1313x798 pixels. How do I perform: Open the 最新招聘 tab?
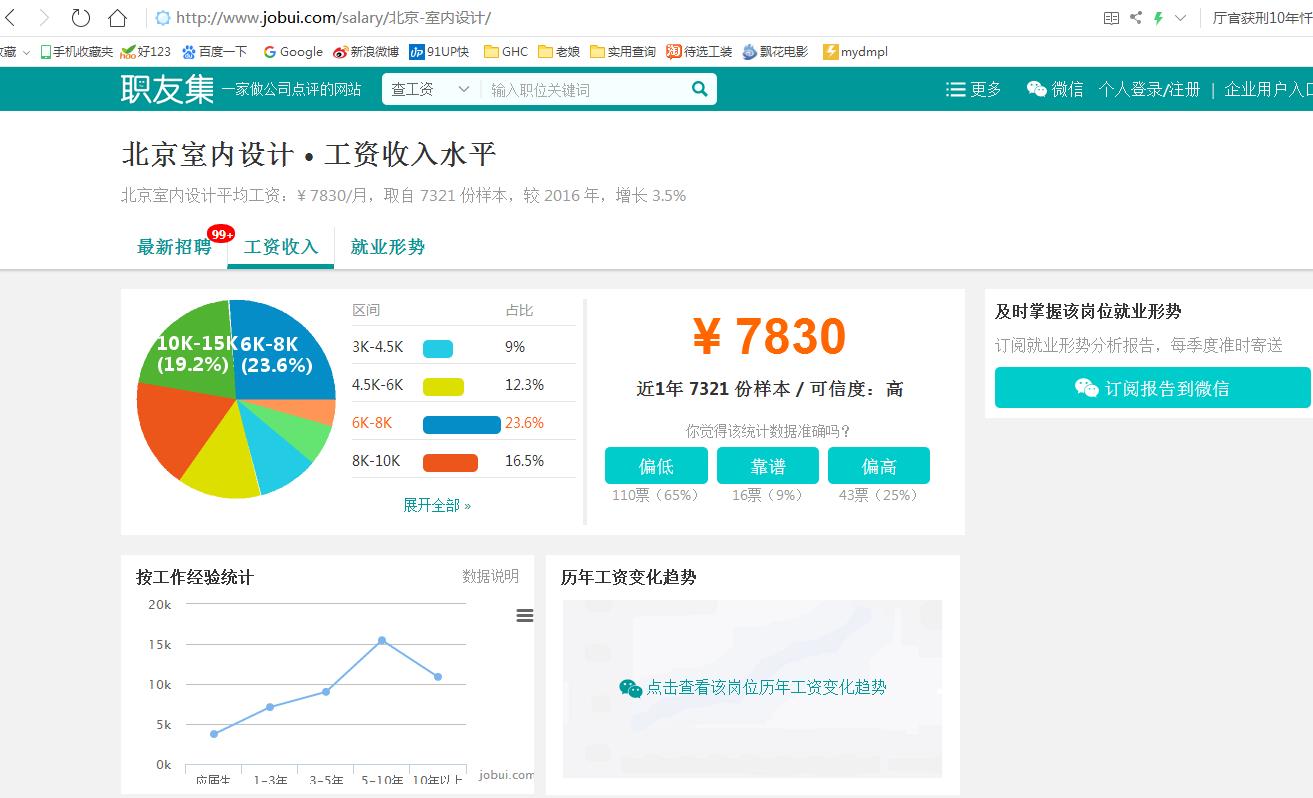tap(176, 247)
